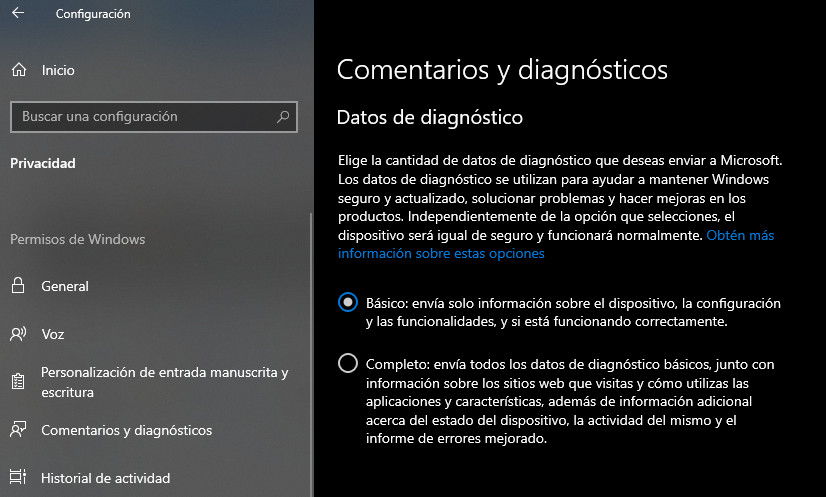Click the General padlock icon
Screen dimensions: 826x497
click(18, 286)
